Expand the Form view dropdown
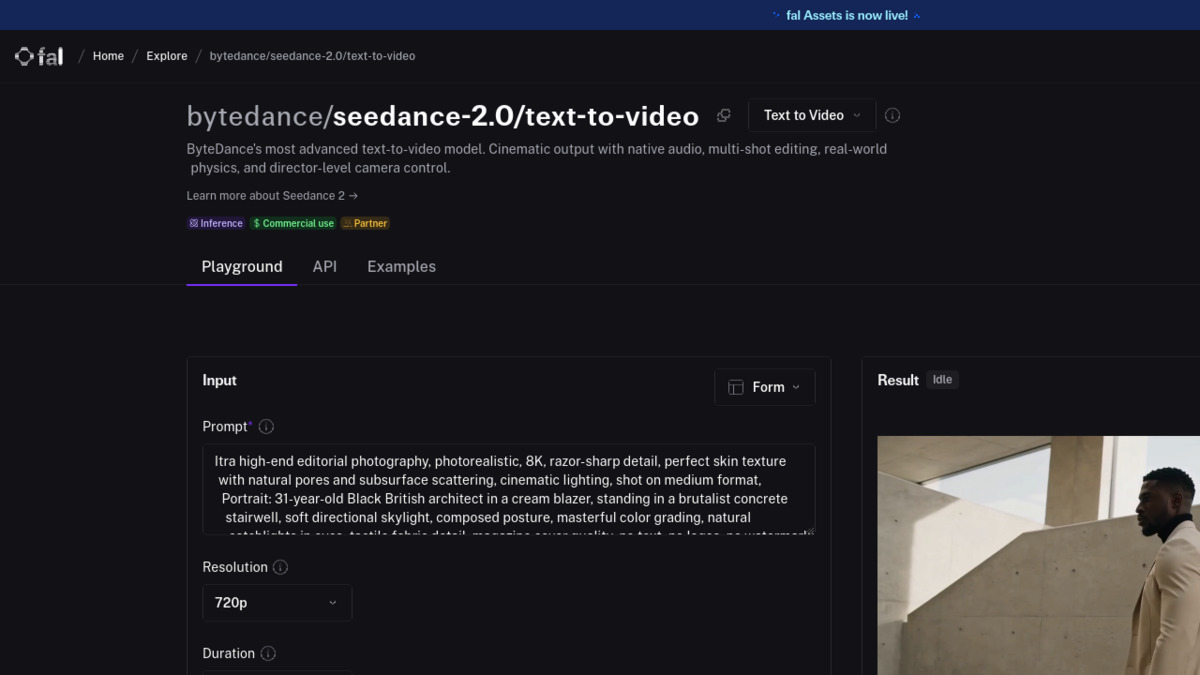1200x675 pixels. pos(765,387)
